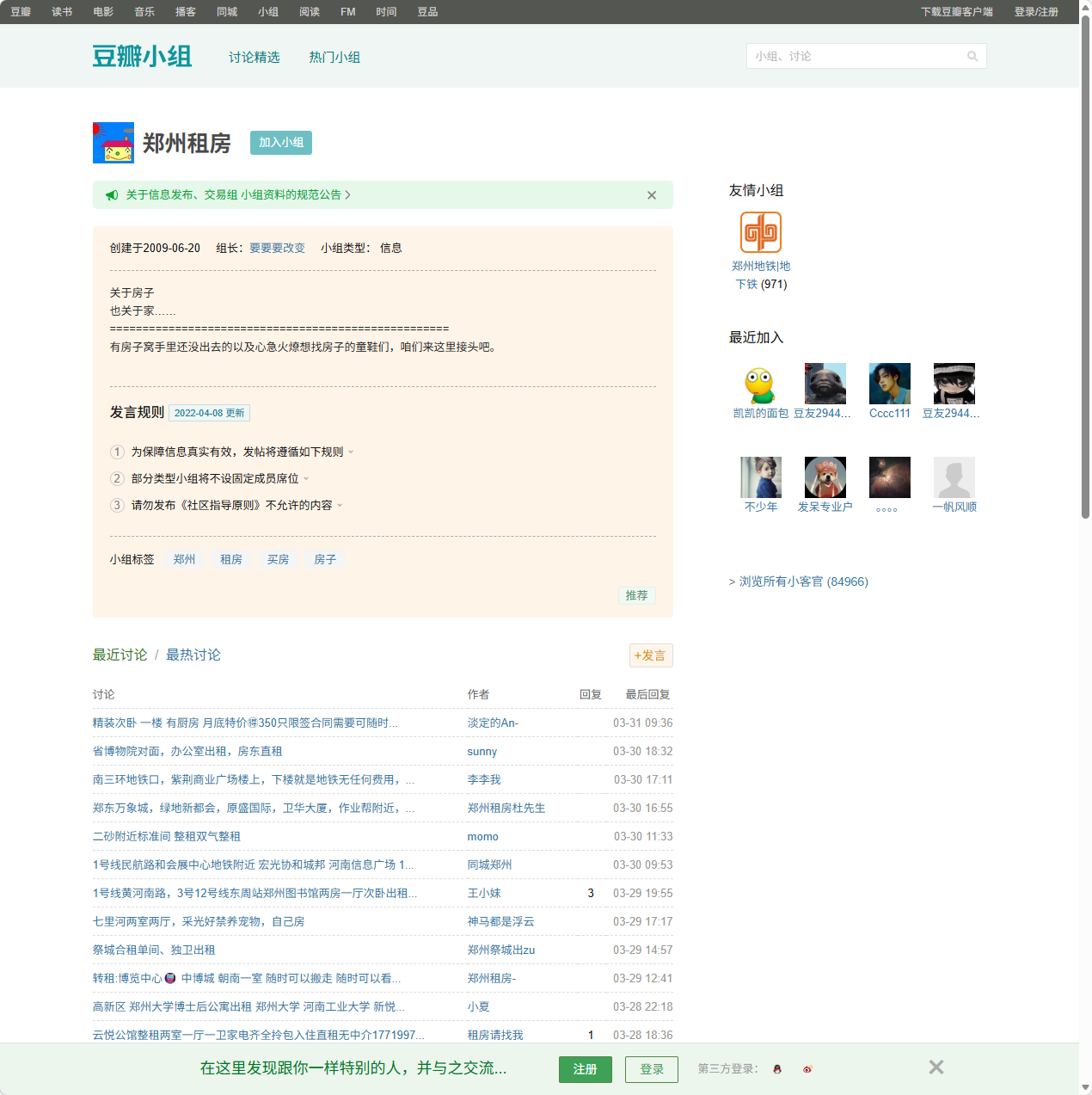The image size is (1092, 1095).
Task: Switch to 最热讨论 tab
Action: point(193,655)
